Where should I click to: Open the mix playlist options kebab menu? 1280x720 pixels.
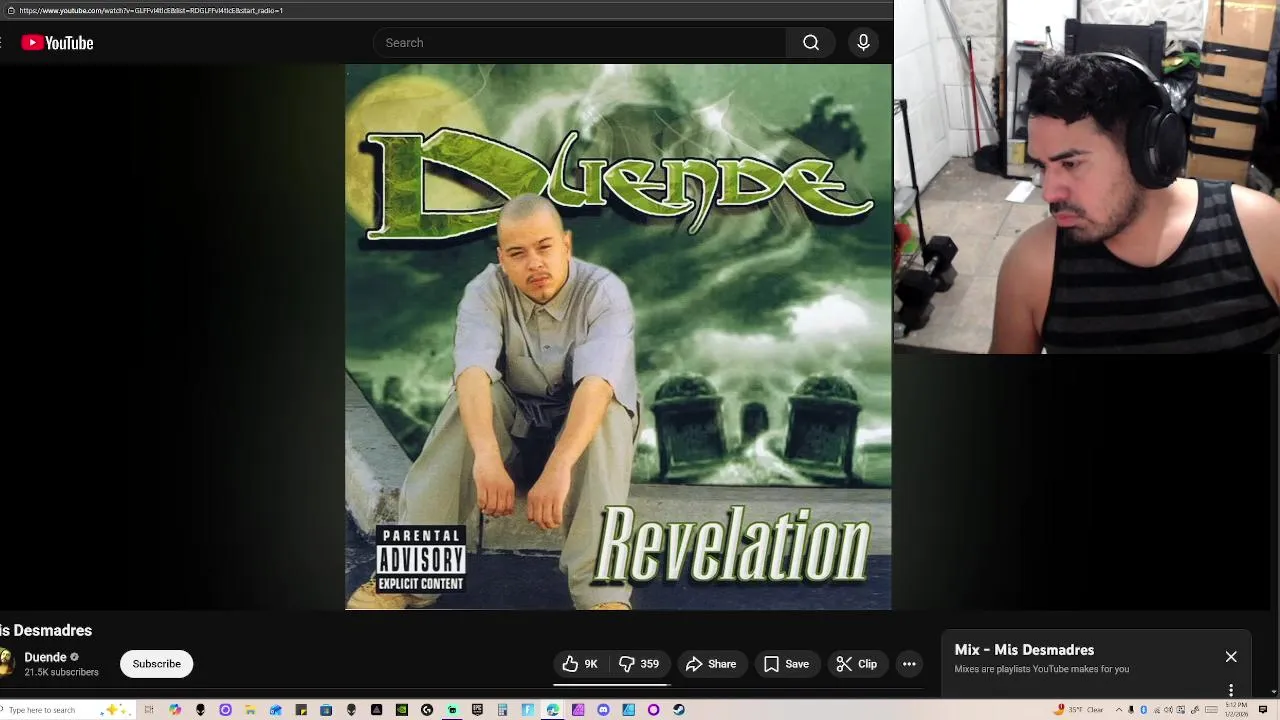pos(1231,690)
